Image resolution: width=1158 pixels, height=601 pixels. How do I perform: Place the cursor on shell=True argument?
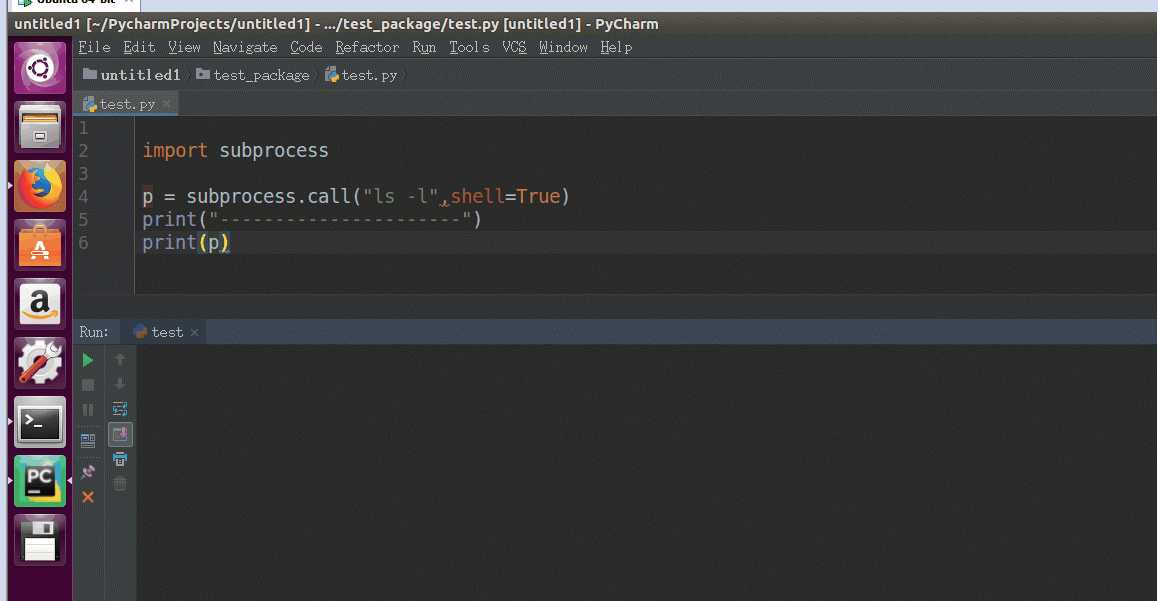pos(505,196)
